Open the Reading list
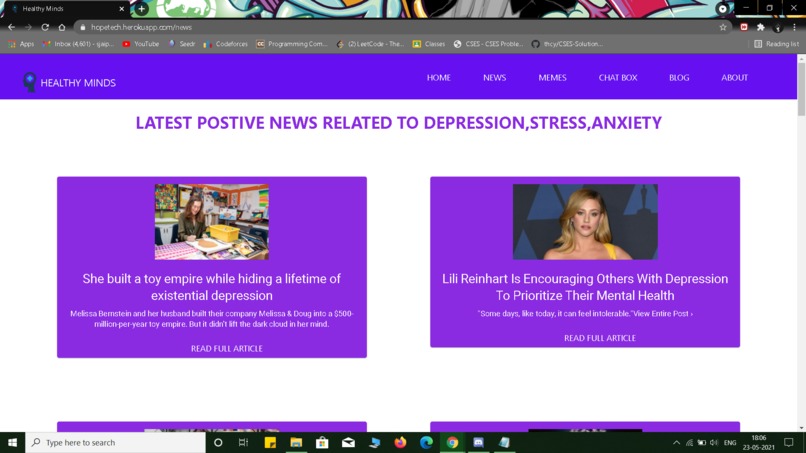Image resolution: width=806 pixels, height=453 pixels. coord(776,44)
